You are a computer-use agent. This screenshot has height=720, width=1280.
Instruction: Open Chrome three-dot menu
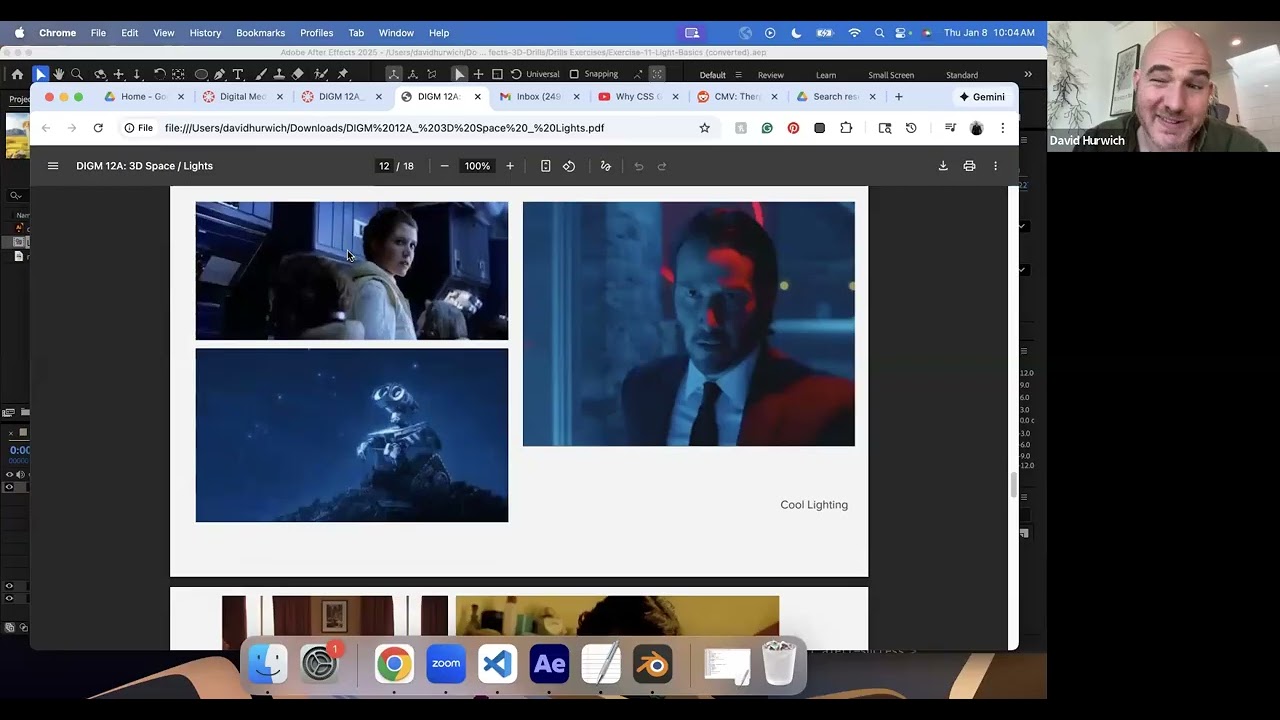click(x=1002, y=128)
